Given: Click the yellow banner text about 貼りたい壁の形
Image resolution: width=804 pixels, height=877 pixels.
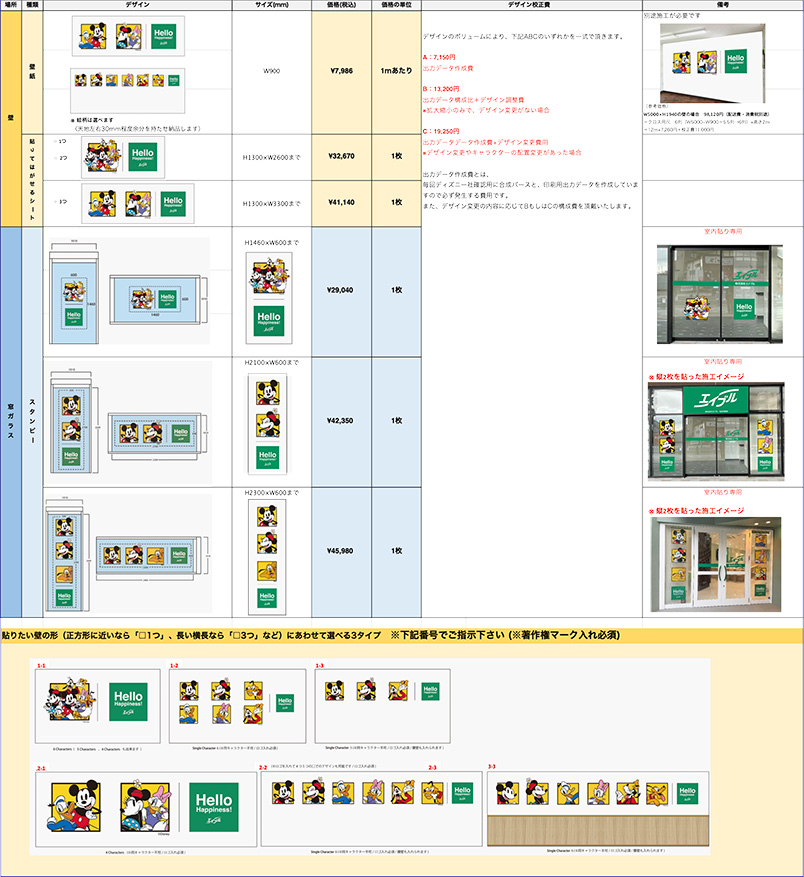Looking at the screenshot, I should tap(311, 635).
